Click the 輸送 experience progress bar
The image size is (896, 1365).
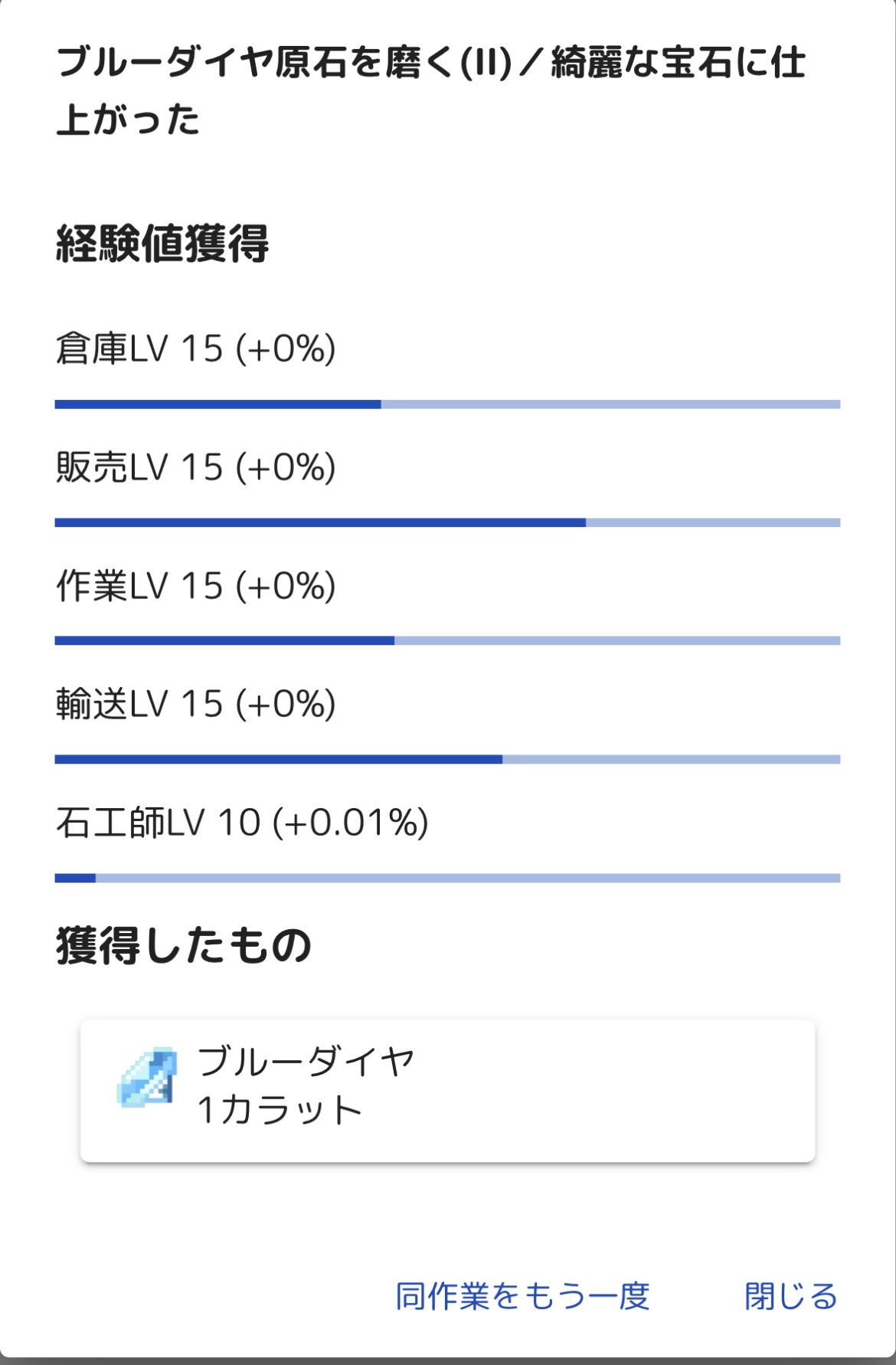447,759
